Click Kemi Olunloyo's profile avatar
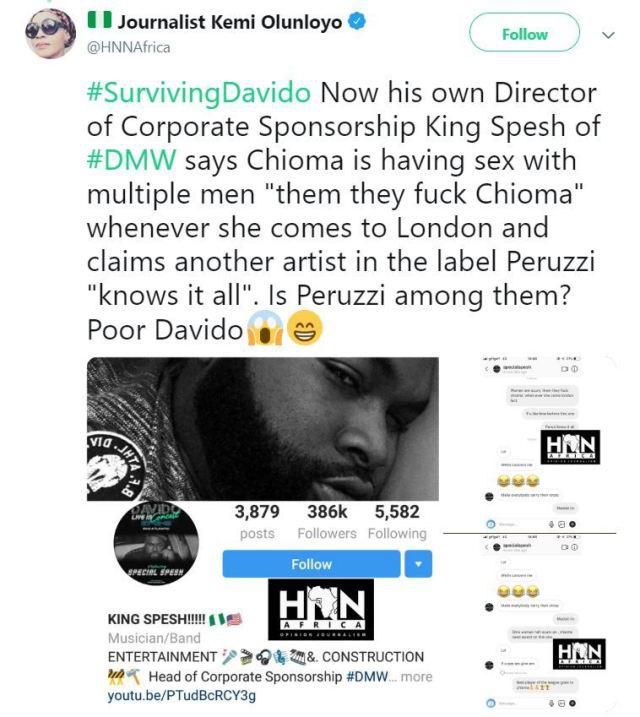 pos(51,34)
